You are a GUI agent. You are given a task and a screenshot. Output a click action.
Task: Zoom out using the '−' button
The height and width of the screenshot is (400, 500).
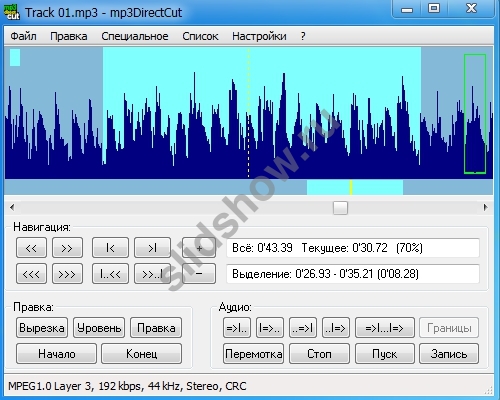199,274
